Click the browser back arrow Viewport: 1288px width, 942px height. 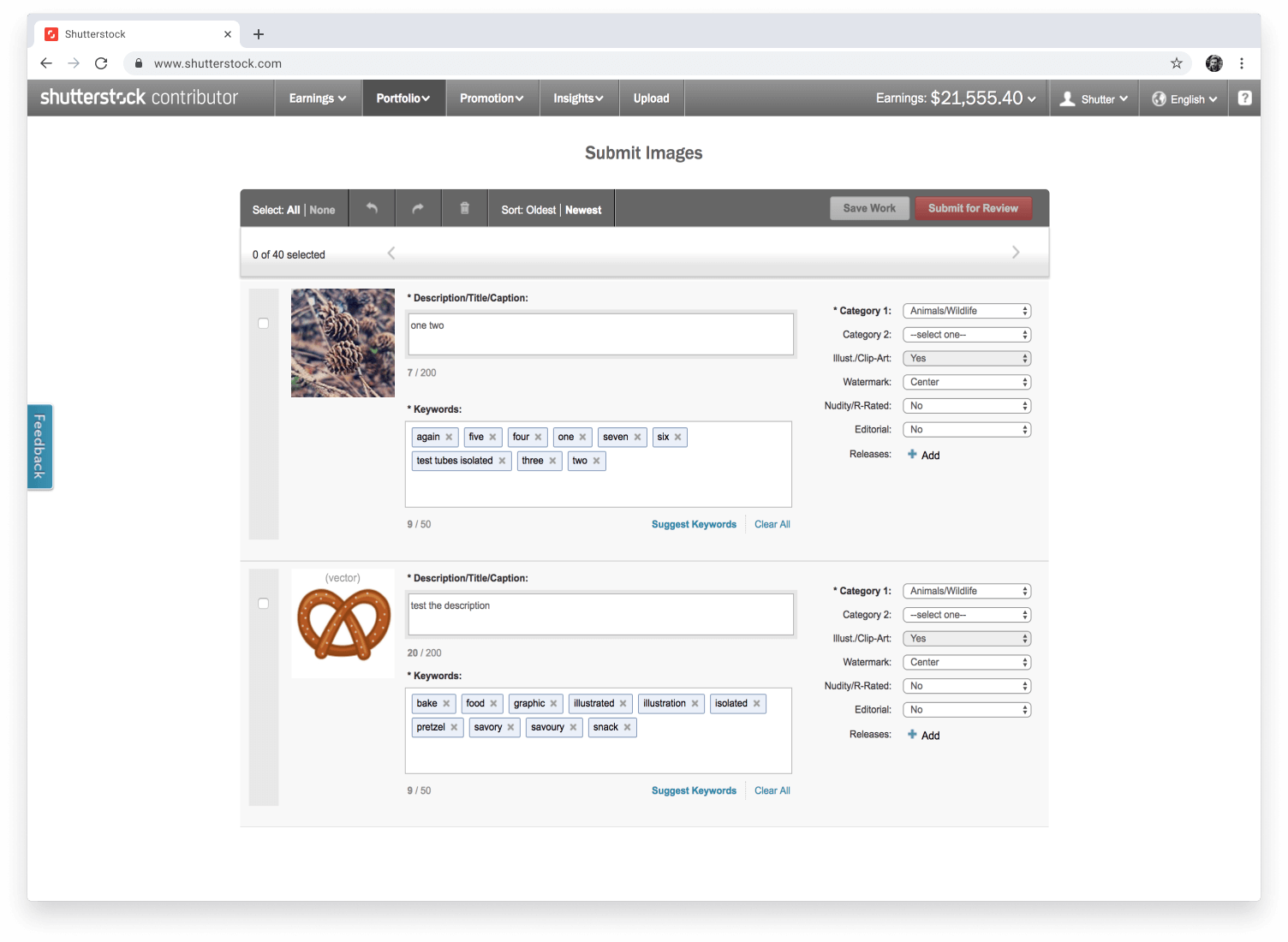46,63
